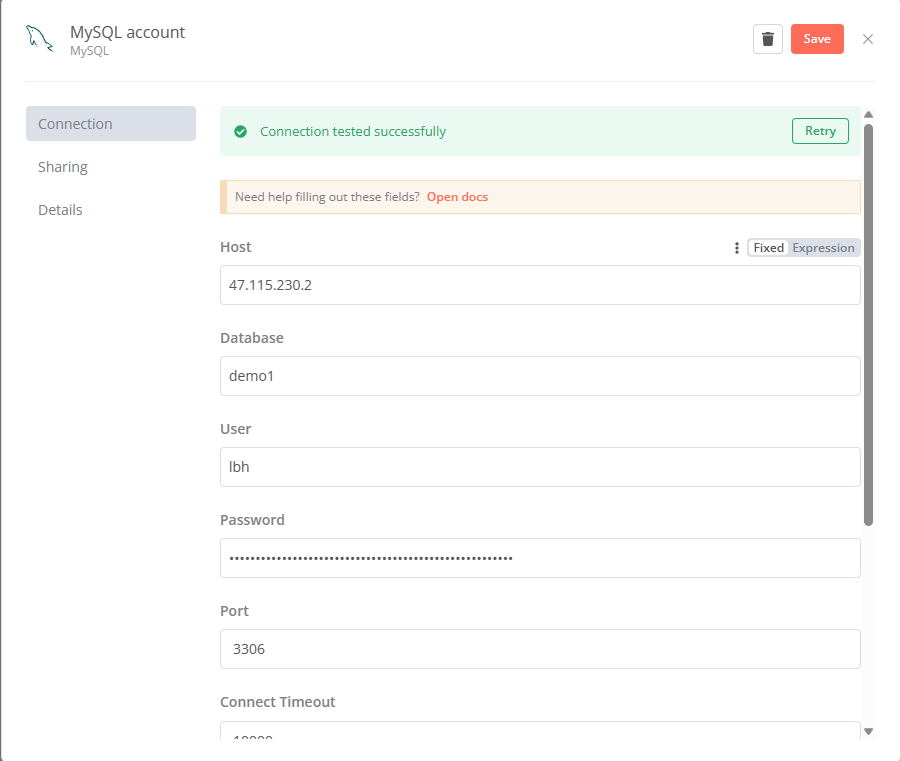Viewport: 900px width, 761px height.
Task: Click the scrollbar down arrow
Action: click(x=868, y=731)
